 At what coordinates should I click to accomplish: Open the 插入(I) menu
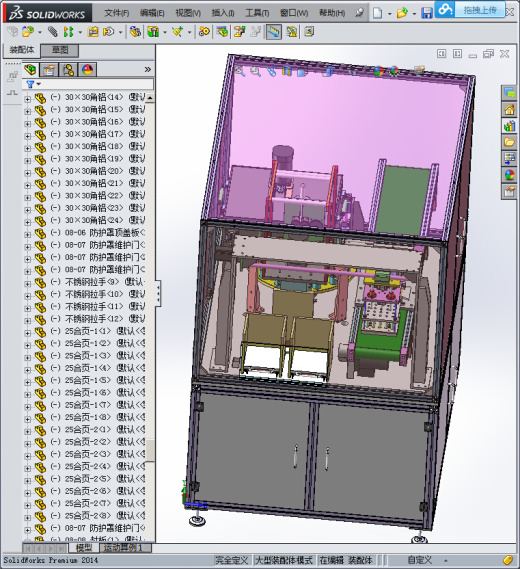pos(223,13)
